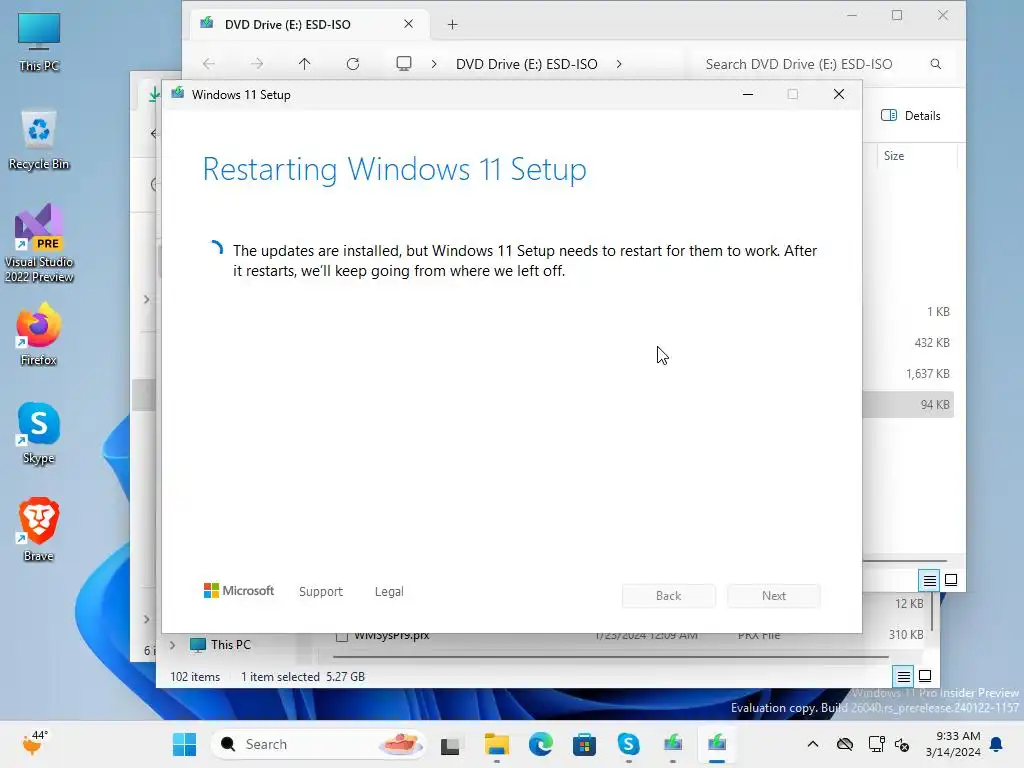
Task: Add a new File Explorer tab
Action: coord(452,25)
